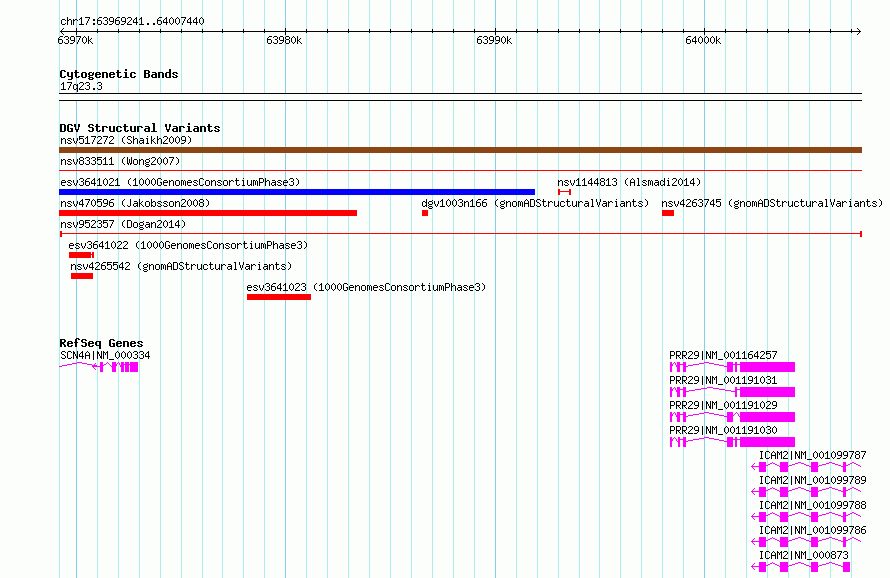Screen dimensions: 890x578
Task: Click the PRR29 NM_001191031 large exon block
Action: click(x=767, y=392)
